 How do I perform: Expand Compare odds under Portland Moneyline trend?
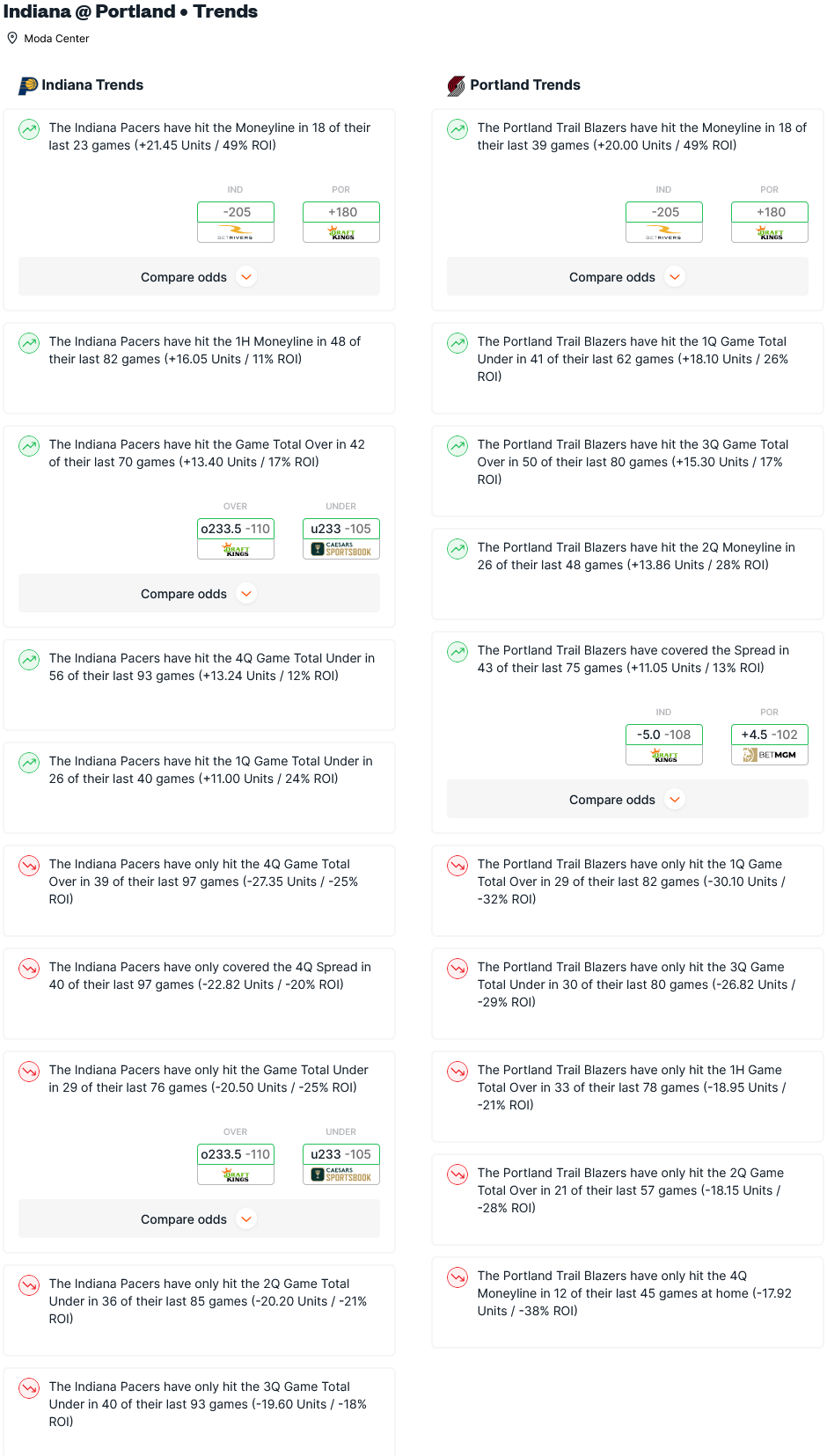point(627,277)
